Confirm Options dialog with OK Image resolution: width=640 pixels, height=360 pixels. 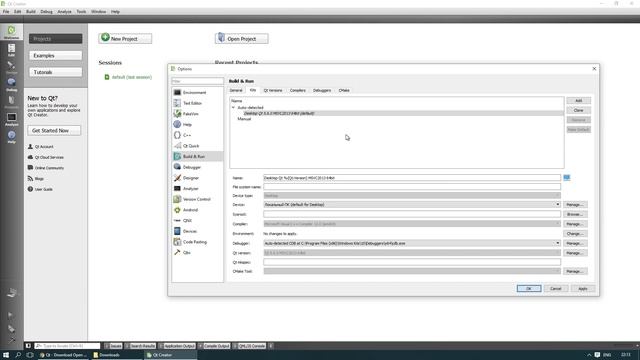pyautogui.click(x=529, y=289)
